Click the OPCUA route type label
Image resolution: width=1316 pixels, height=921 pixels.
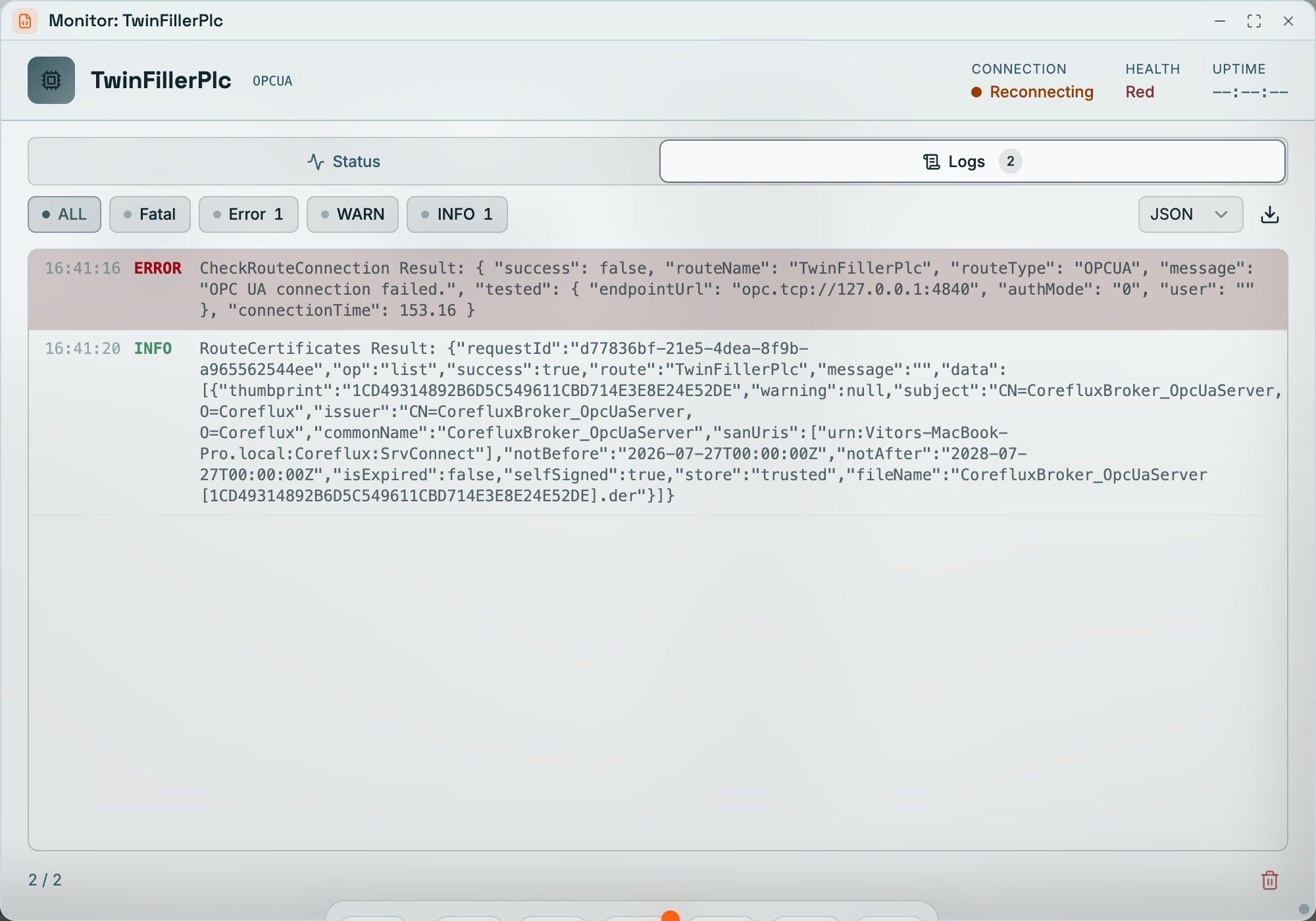tap(272, 81)
